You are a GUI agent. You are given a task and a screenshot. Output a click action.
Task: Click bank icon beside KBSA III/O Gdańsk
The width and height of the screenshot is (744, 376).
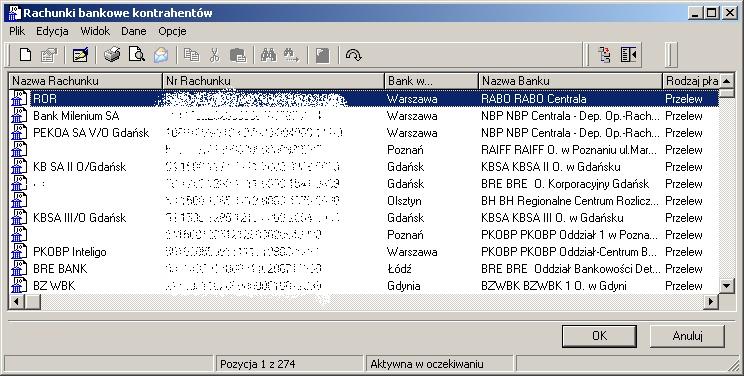tap(19, 218)
